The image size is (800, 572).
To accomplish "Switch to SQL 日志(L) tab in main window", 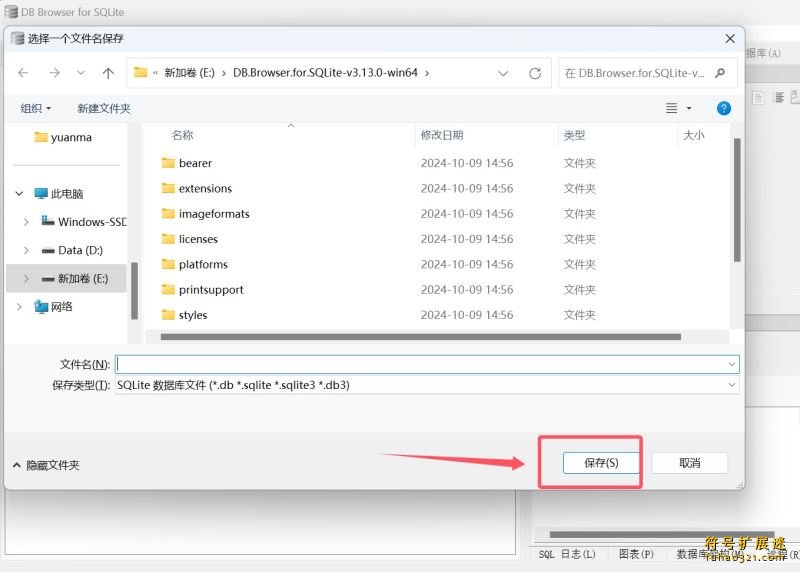I will (x=567, y=554).
